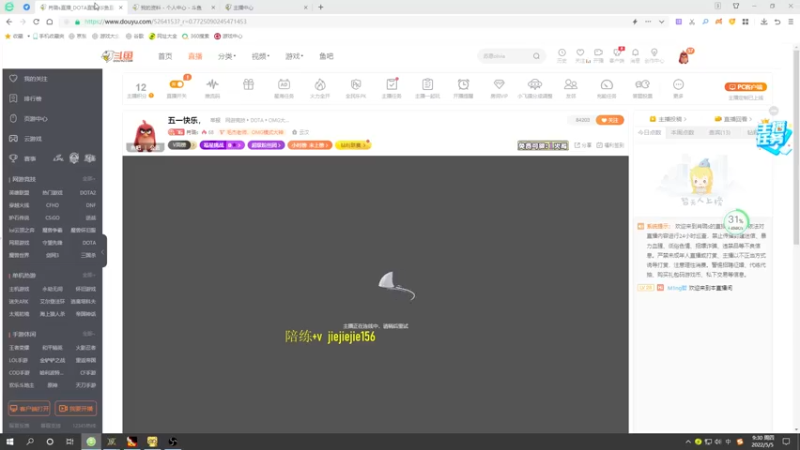Image resolution: width=800 pixels, height=450 pixels.
Task: Expand all items in 手游休闲 section
Action: (89, 334)
